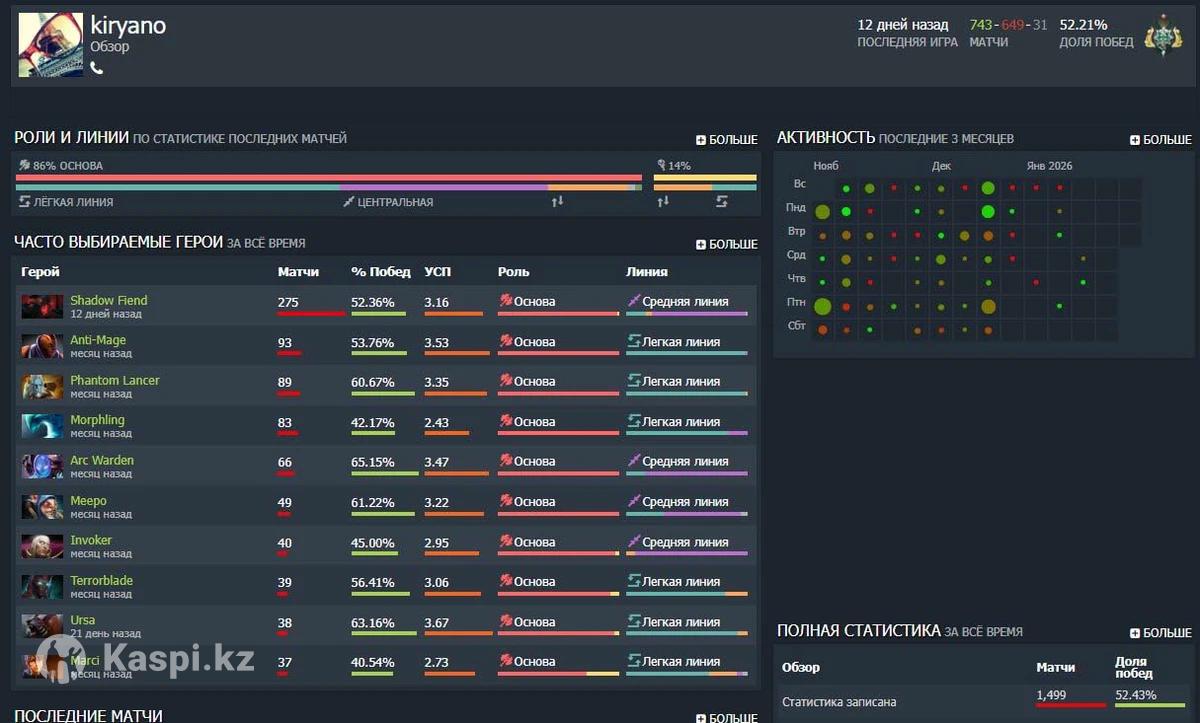Viewport: 1200px width, 723px height.
Task: Select the Phantom Lancer portrait icon
Action: (x=42, y=386)
